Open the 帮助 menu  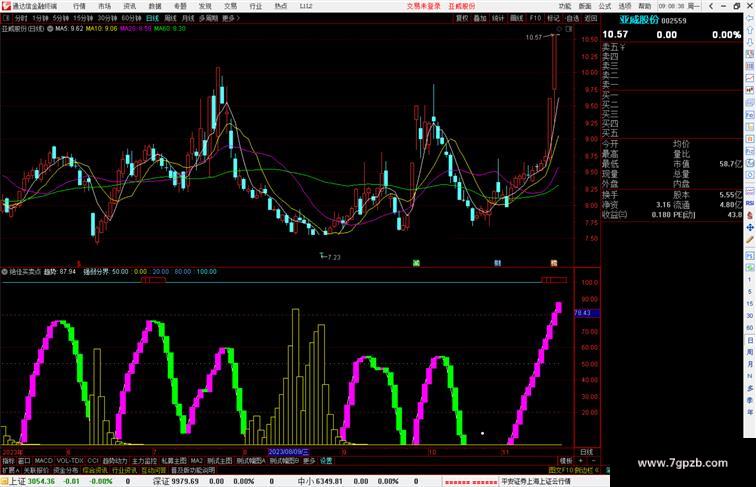645,6
